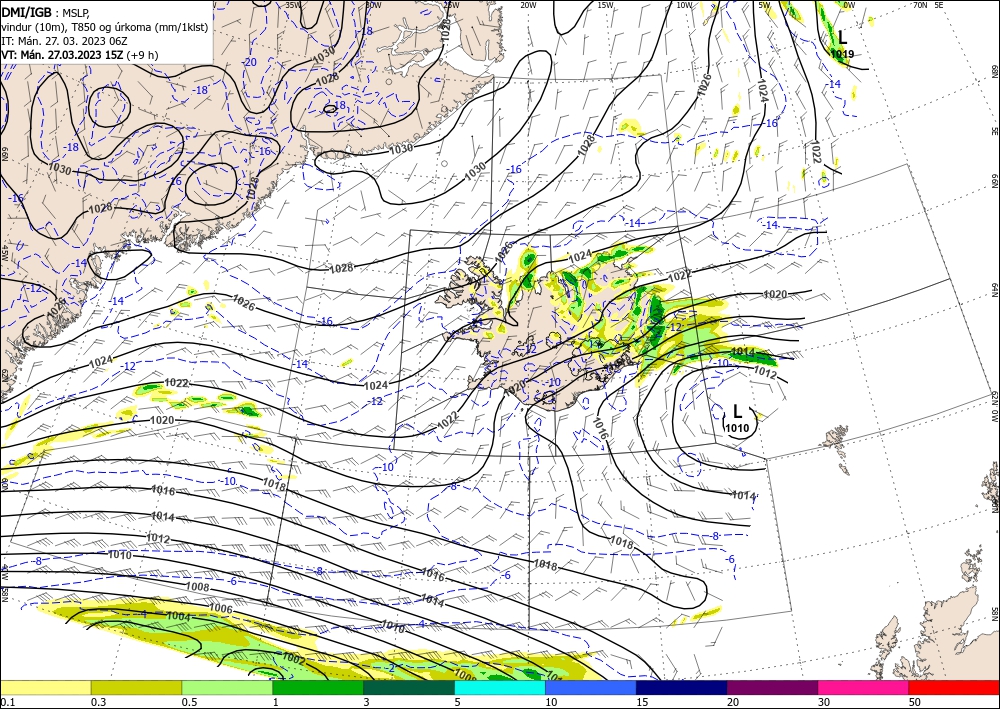This screenshot has height=709, width=1000.
Task: Click the '0.5' legend scale value
Action: (188, 702)
